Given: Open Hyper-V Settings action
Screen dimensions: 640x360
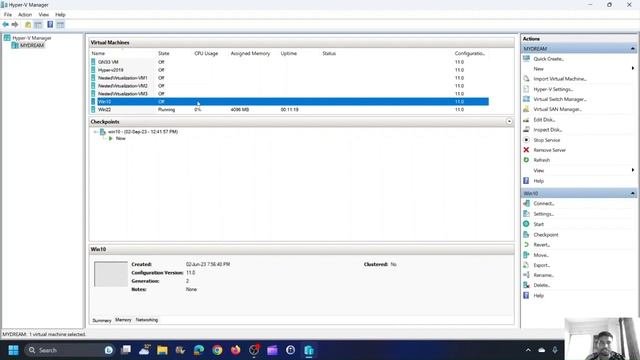Looking at the screenshot, I should pyautogui.click(x=553, y=89).
